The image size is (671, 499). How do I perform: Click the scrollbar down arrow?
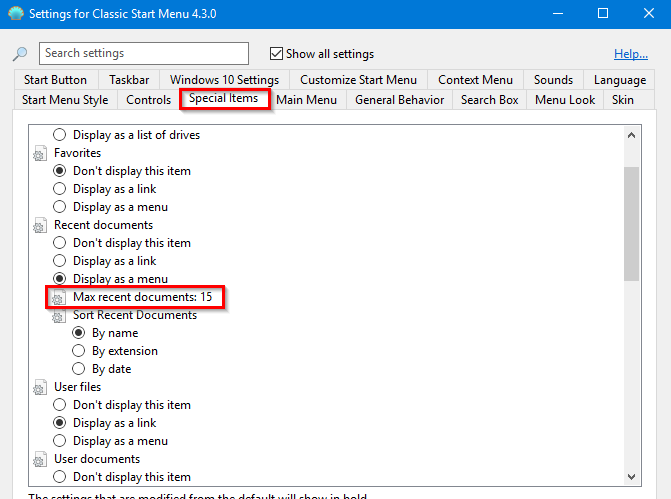pos(631,477)
